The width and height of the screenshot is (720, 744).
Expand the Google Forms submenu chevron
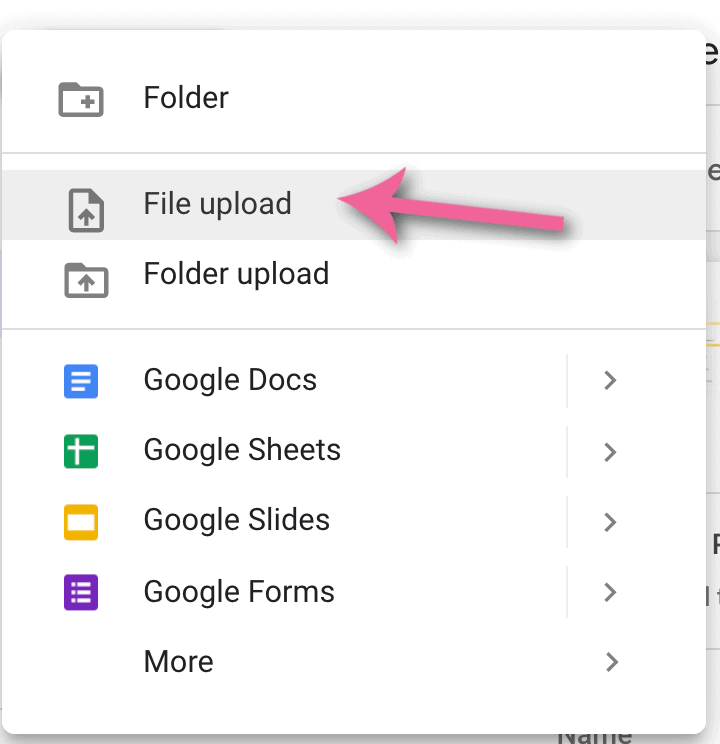tap(610, 592)
